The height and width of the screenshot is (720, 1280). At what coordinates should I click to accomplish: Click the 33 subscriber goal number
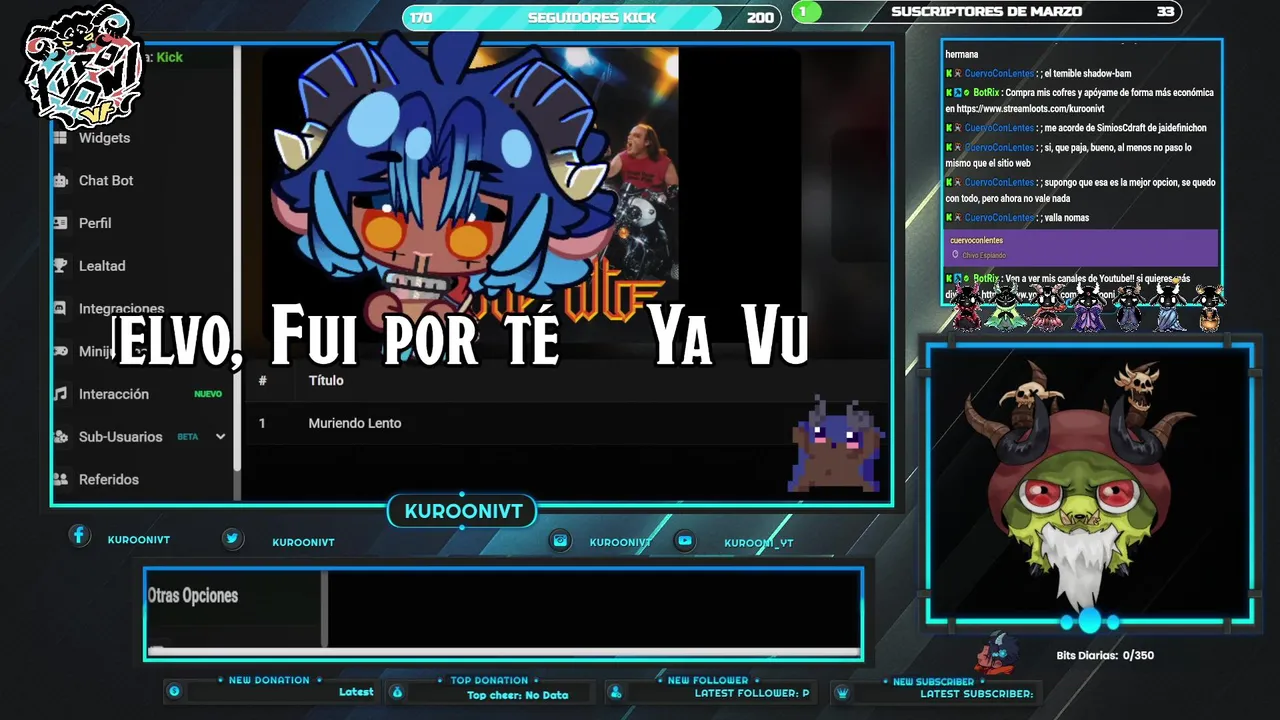click(x=1165, y=12)
